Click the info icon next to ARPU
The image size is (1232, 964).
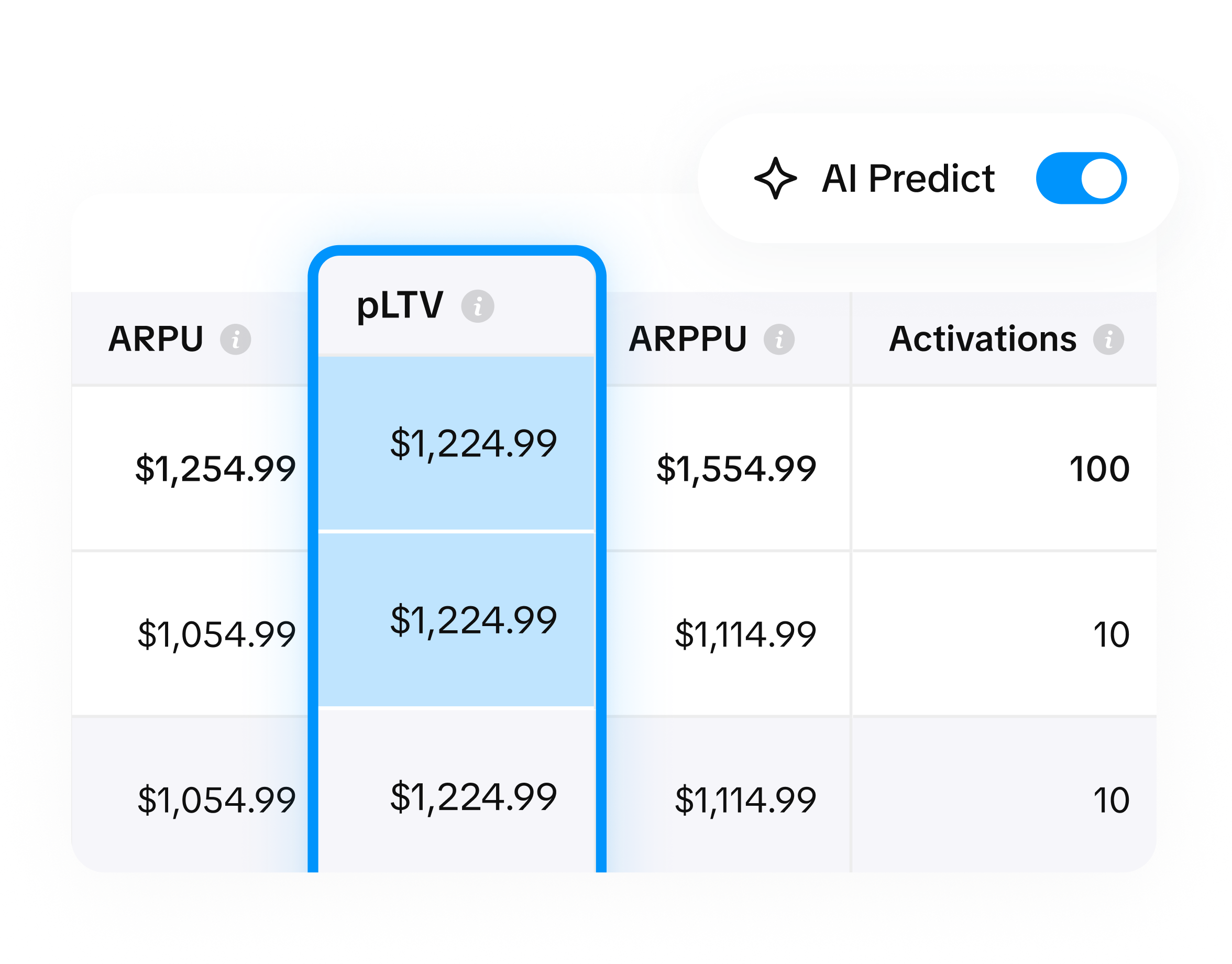236,340
